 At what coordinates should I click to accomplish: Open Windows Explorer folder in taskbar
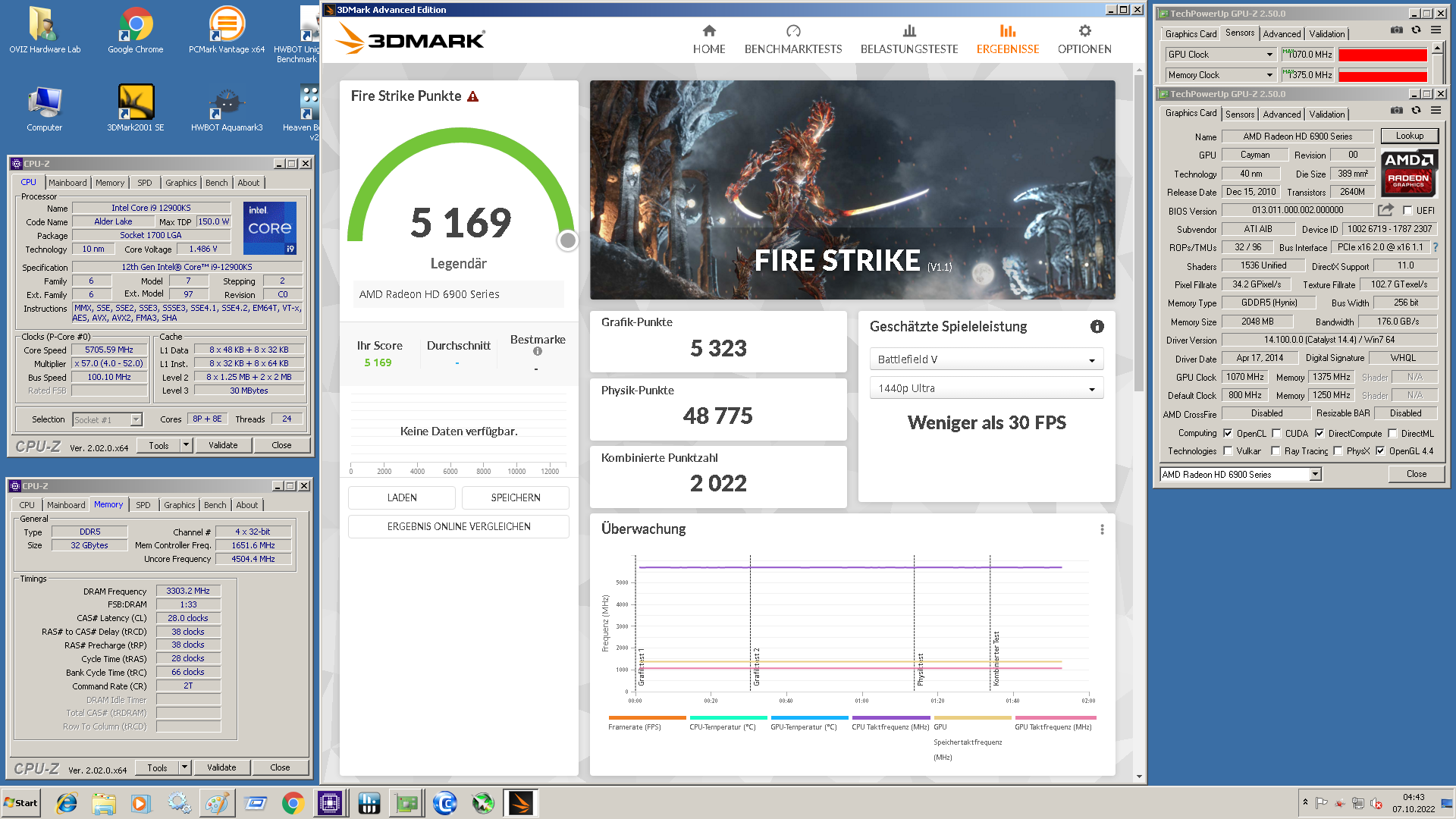[104, 803]
